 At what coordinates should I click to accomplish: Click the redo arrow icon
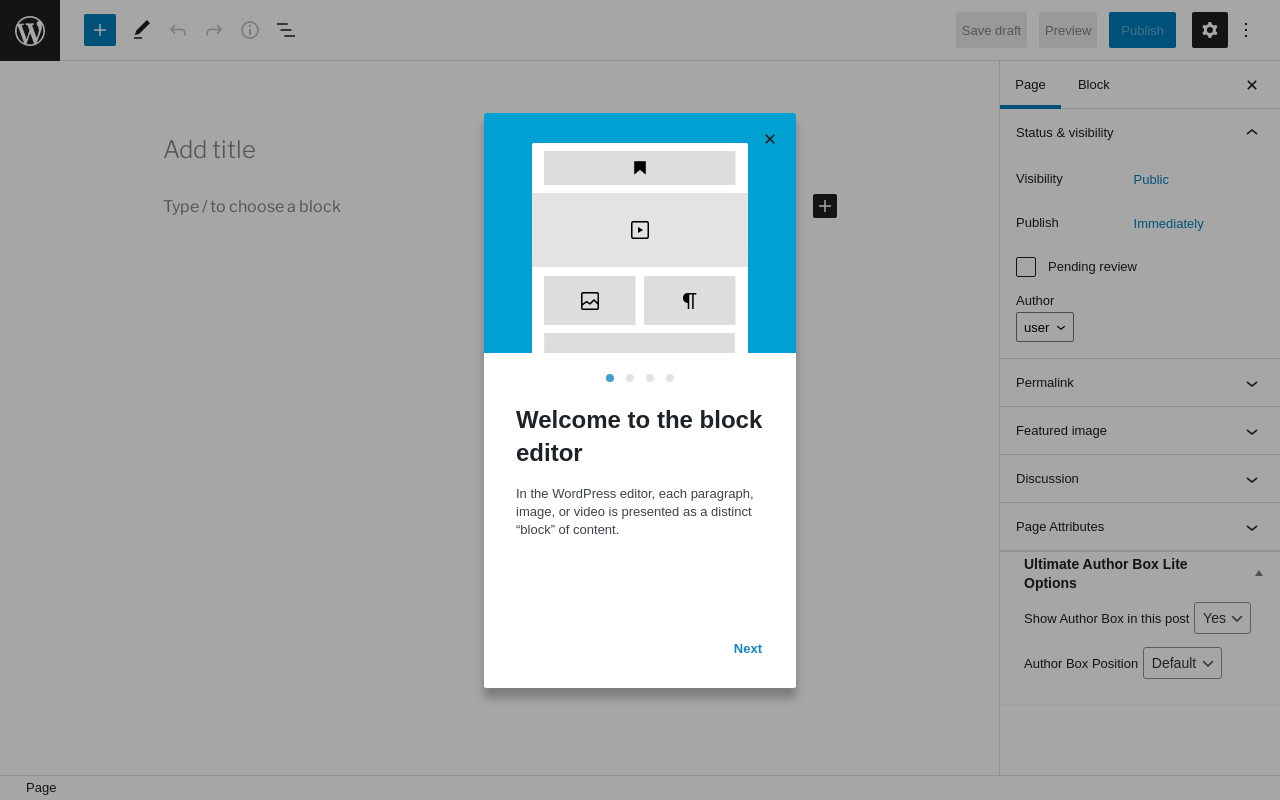[x=214, y=30]
